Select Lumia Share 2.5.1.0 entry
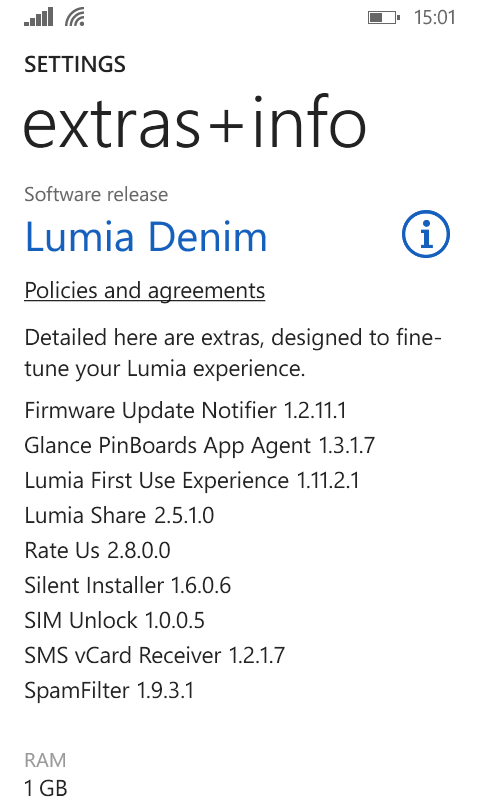The image size is (480, 800). (119, 515)
